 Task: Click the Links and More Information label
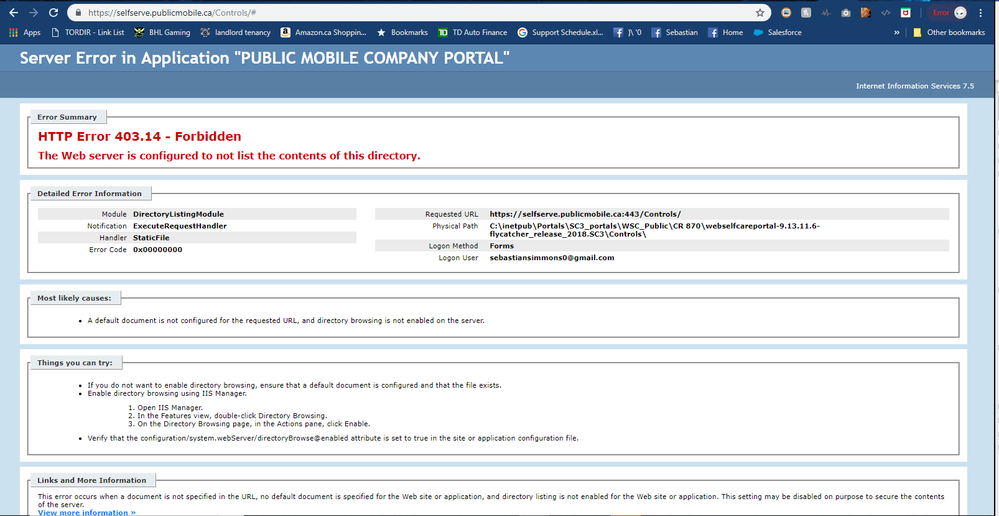click(x=92, y=480)
